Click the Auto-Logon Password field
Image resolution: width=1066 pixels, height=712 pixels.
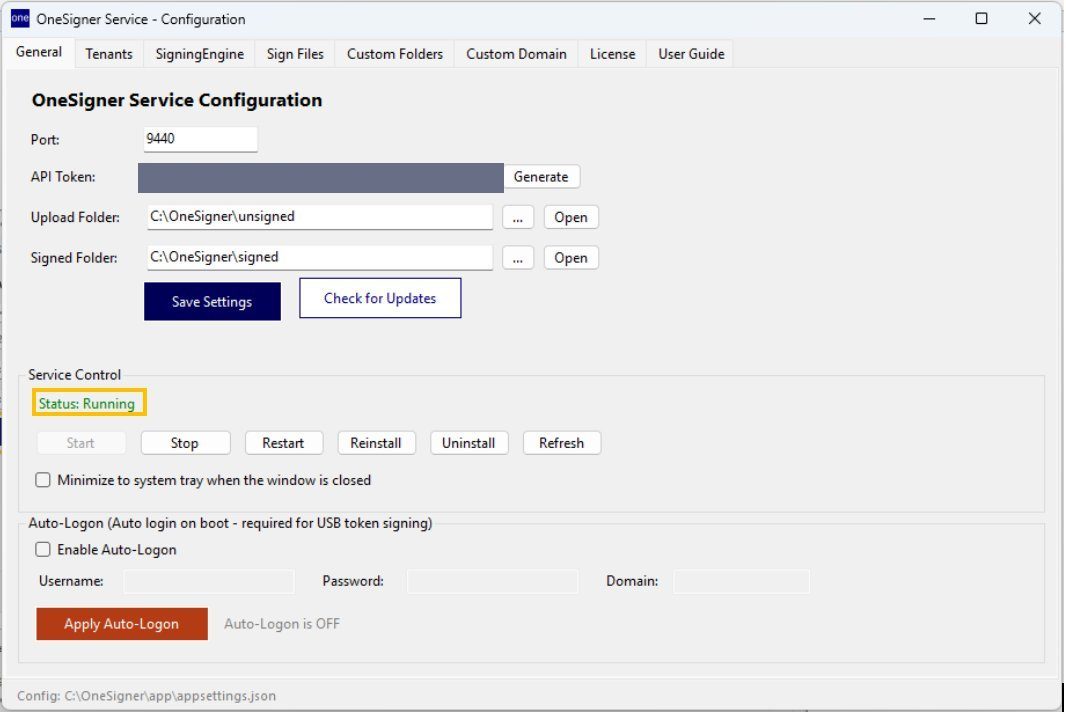pos(492,581)
